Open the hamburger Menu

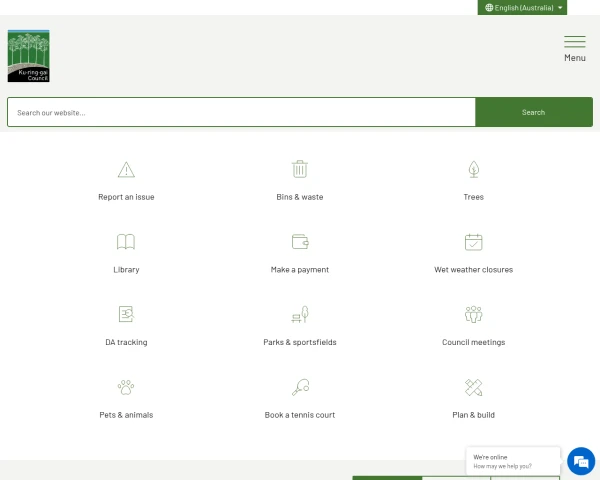575,49
